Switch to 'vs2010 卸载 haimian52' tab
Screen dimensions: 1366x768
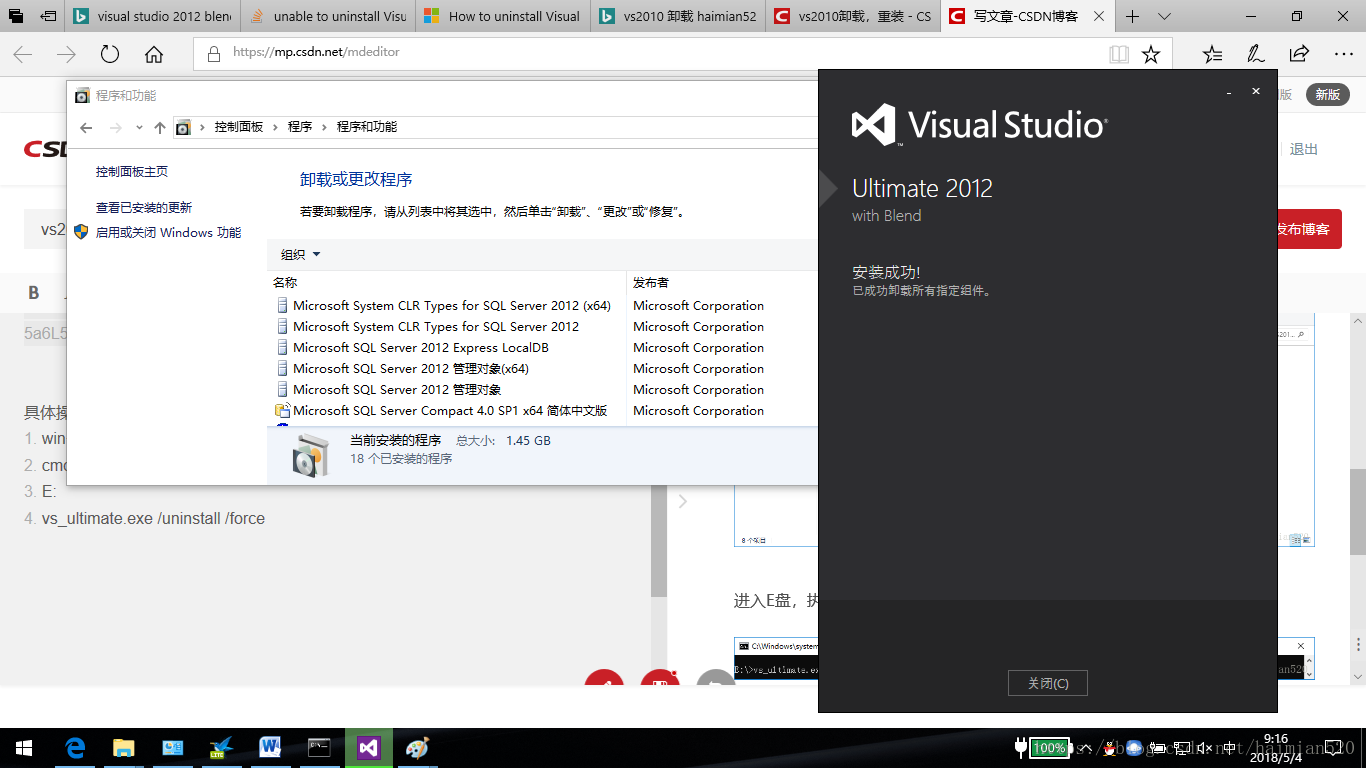(678, 16)
